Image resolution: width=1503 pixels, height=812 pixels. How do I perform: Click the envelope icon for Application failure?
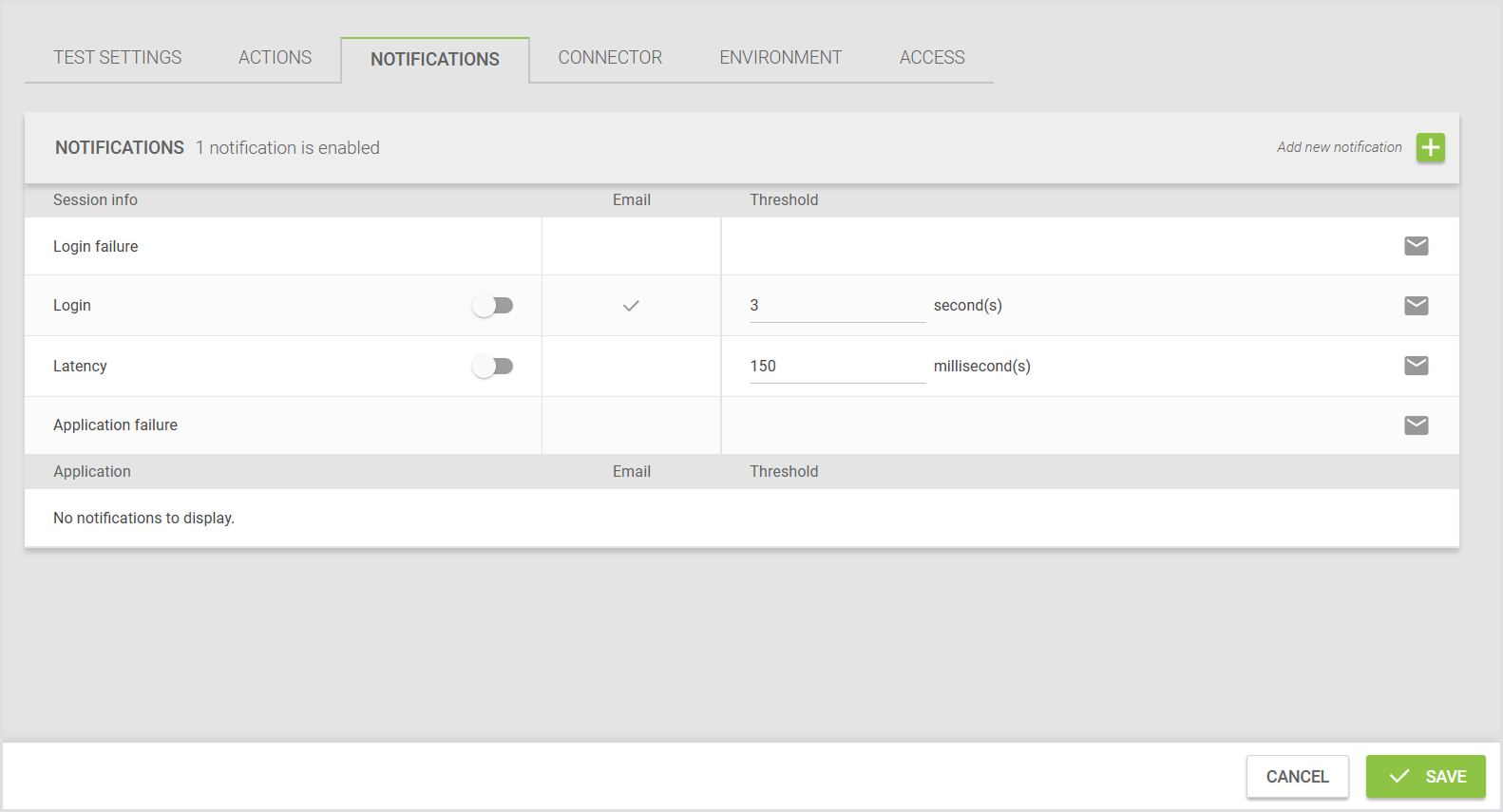1416,425
